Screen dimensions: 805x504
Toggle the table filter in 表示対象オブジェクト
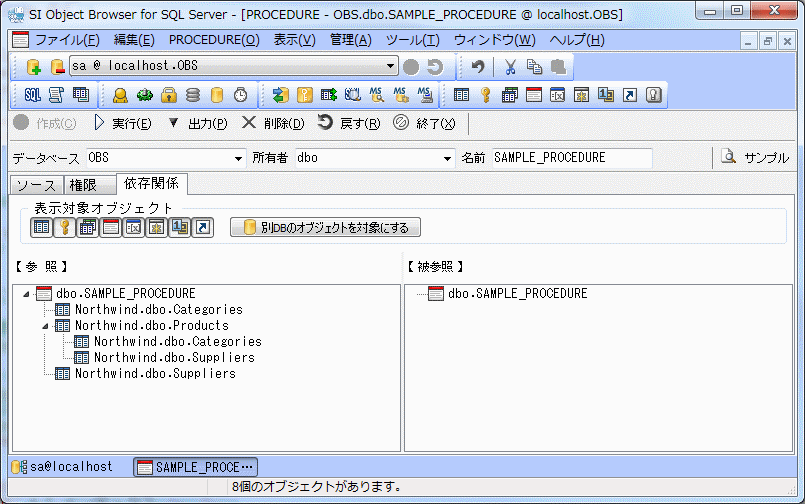pos(41,227)
